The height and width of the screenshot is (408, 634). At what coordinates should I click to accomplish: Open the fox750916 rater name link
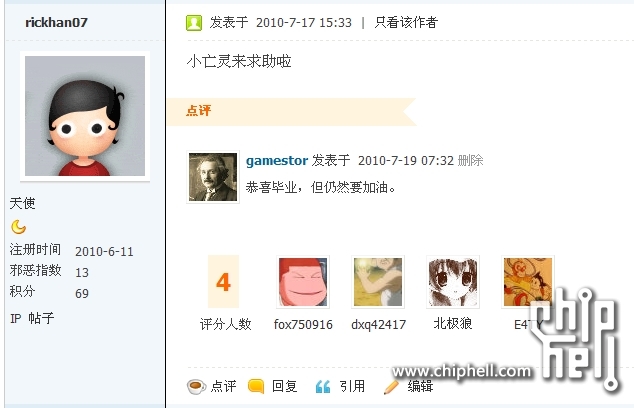[303, 324]
